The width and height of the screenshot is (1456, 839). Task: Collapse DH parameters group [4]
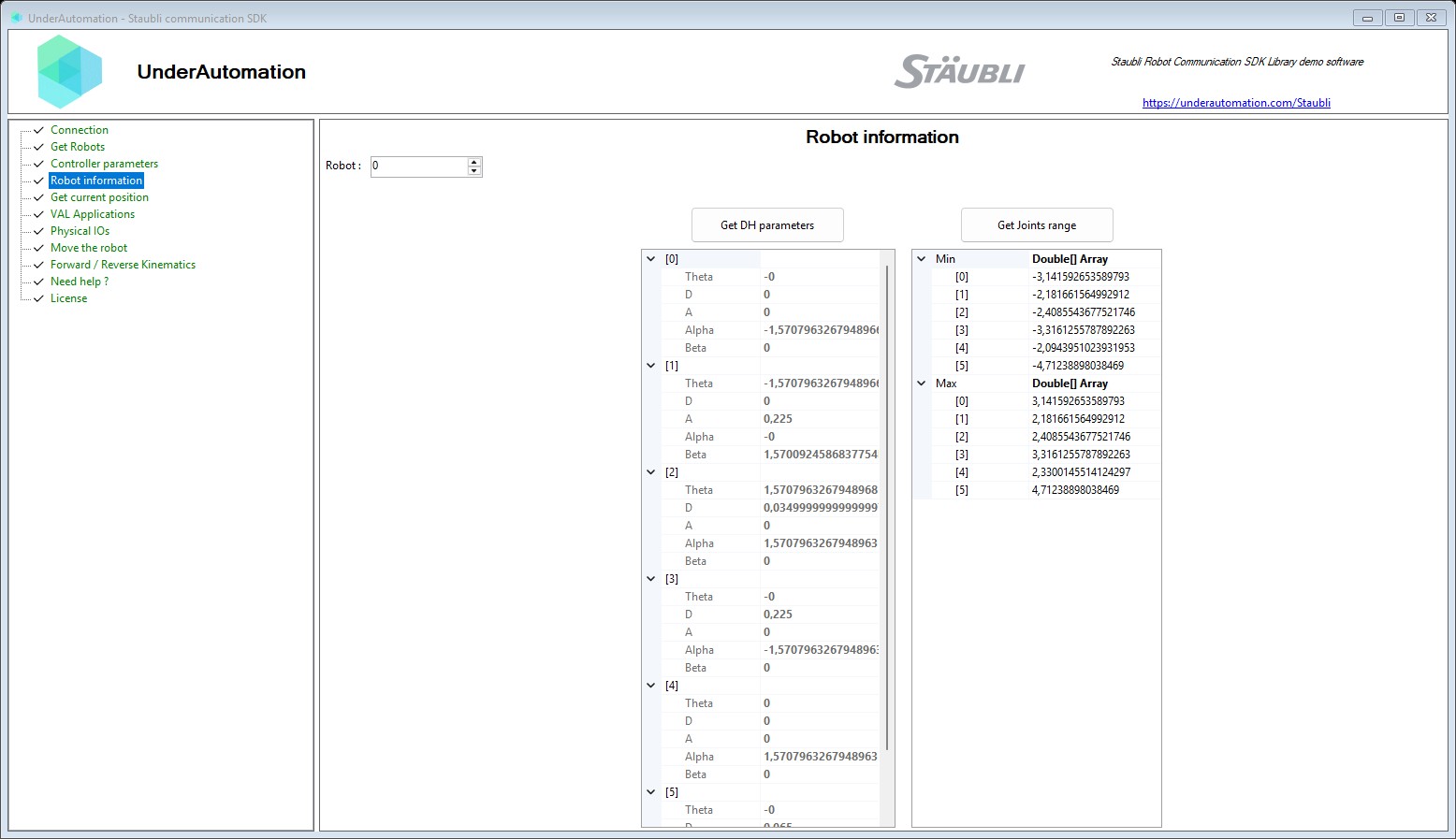tap(651, 686)
